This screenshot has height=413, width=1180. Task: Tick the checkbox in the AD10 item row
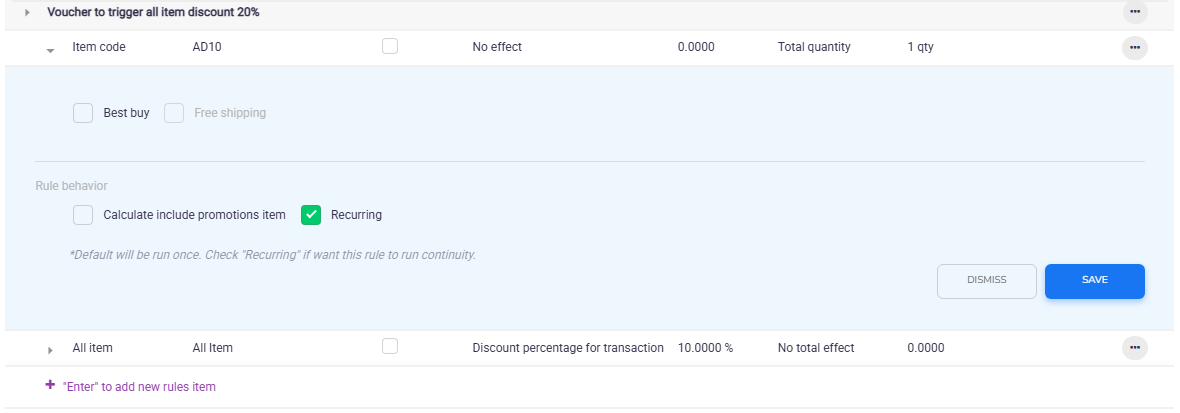click(x=390, y=46)
